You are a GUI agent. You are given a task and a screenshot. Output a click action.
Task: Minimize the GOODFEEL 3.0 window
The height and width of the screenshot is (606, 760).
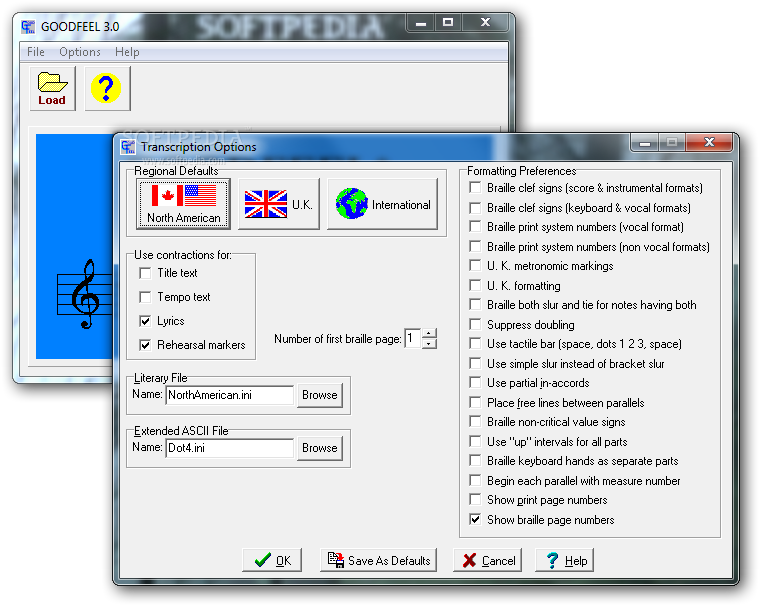click(421, 22)
